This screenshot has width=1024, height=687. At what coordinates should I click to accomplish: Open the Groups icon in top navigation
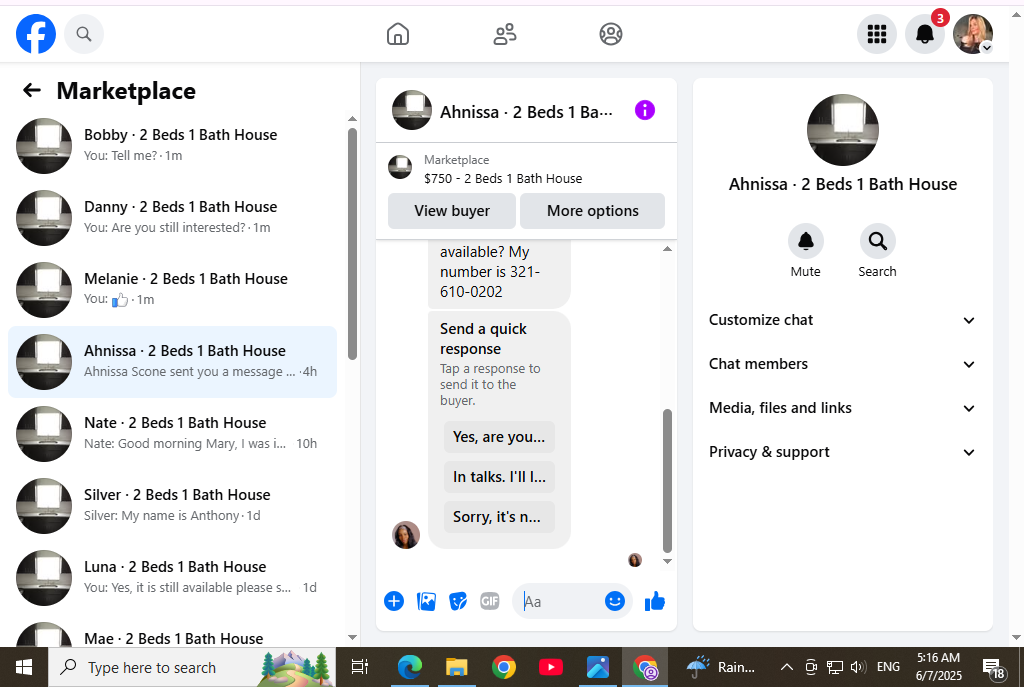click(x=611, y=34)
